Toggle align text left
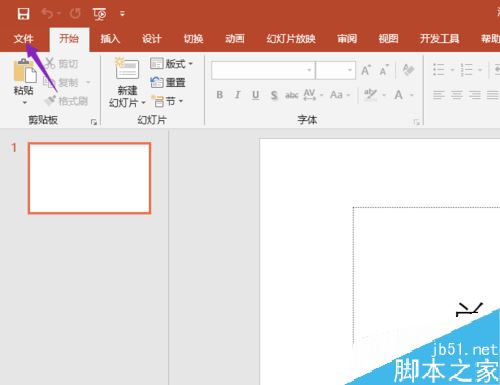The height and width of the screenshot is (385, 500). point(439,95)
